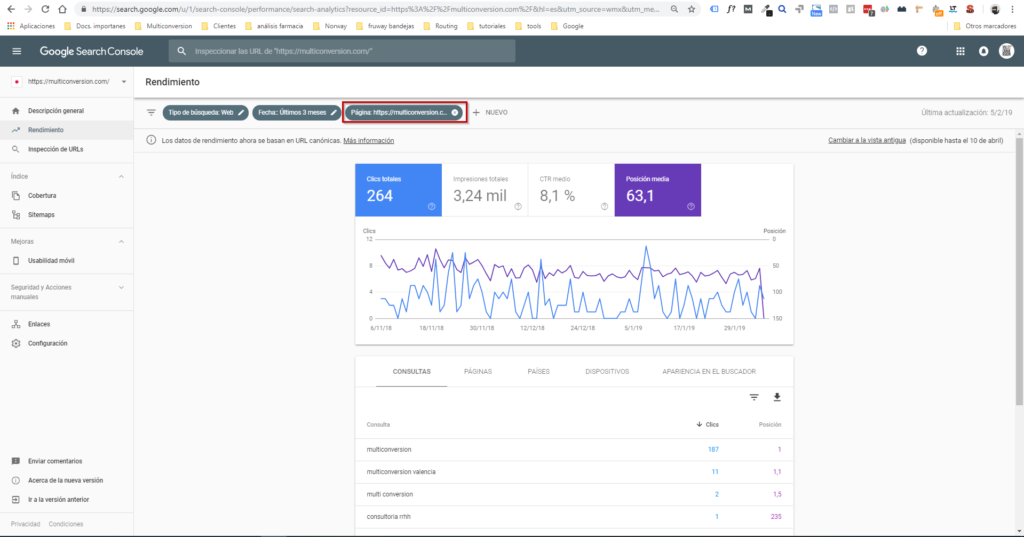Image resolution: width=1024 pixels, height=537 pixels.
Task: Toggle the Clics totales metric card
Action: pyautogui.click(x=398, y=190)
